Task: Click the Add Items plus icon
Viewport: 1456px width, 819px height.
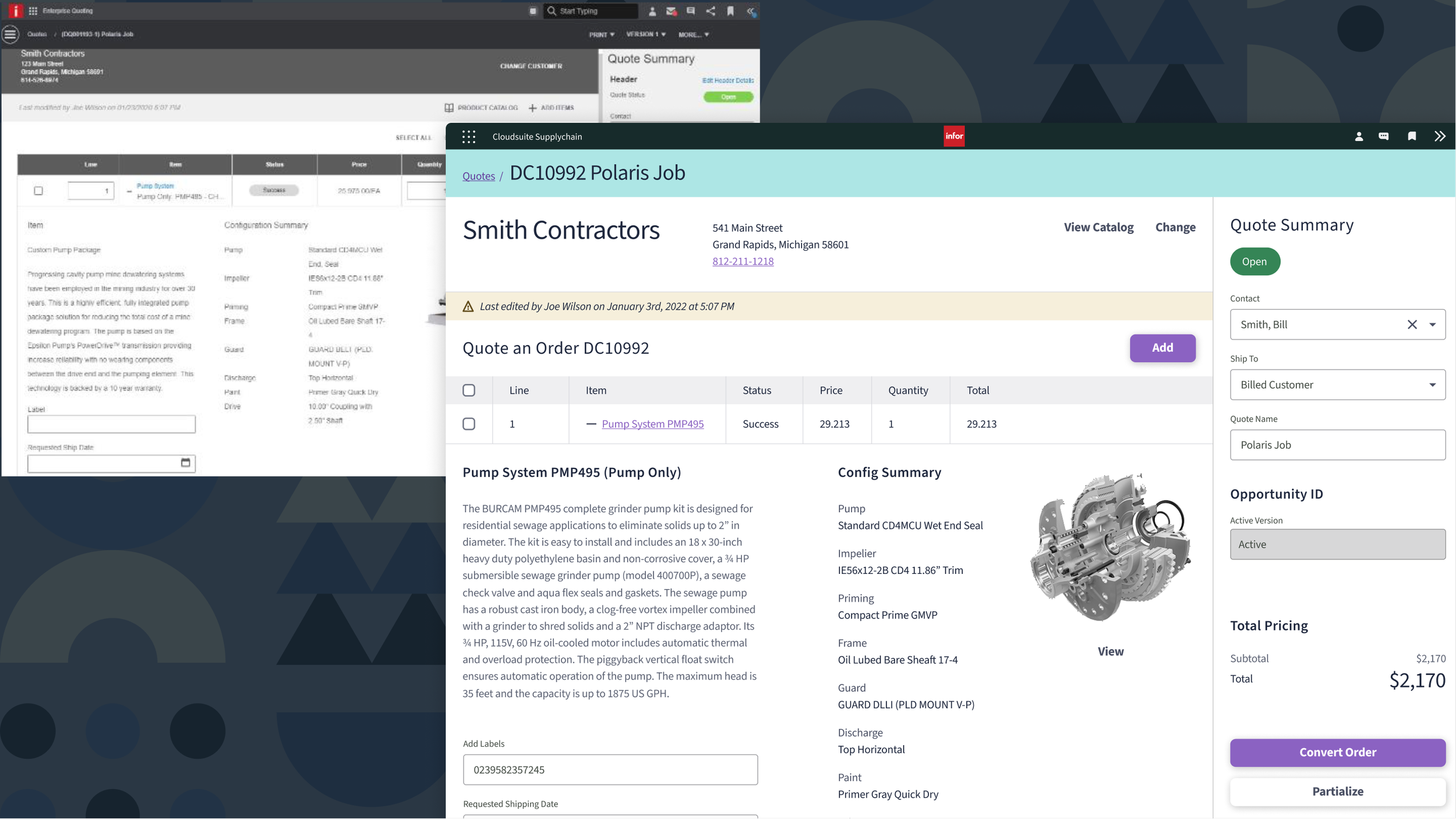Action: (532, 108)
